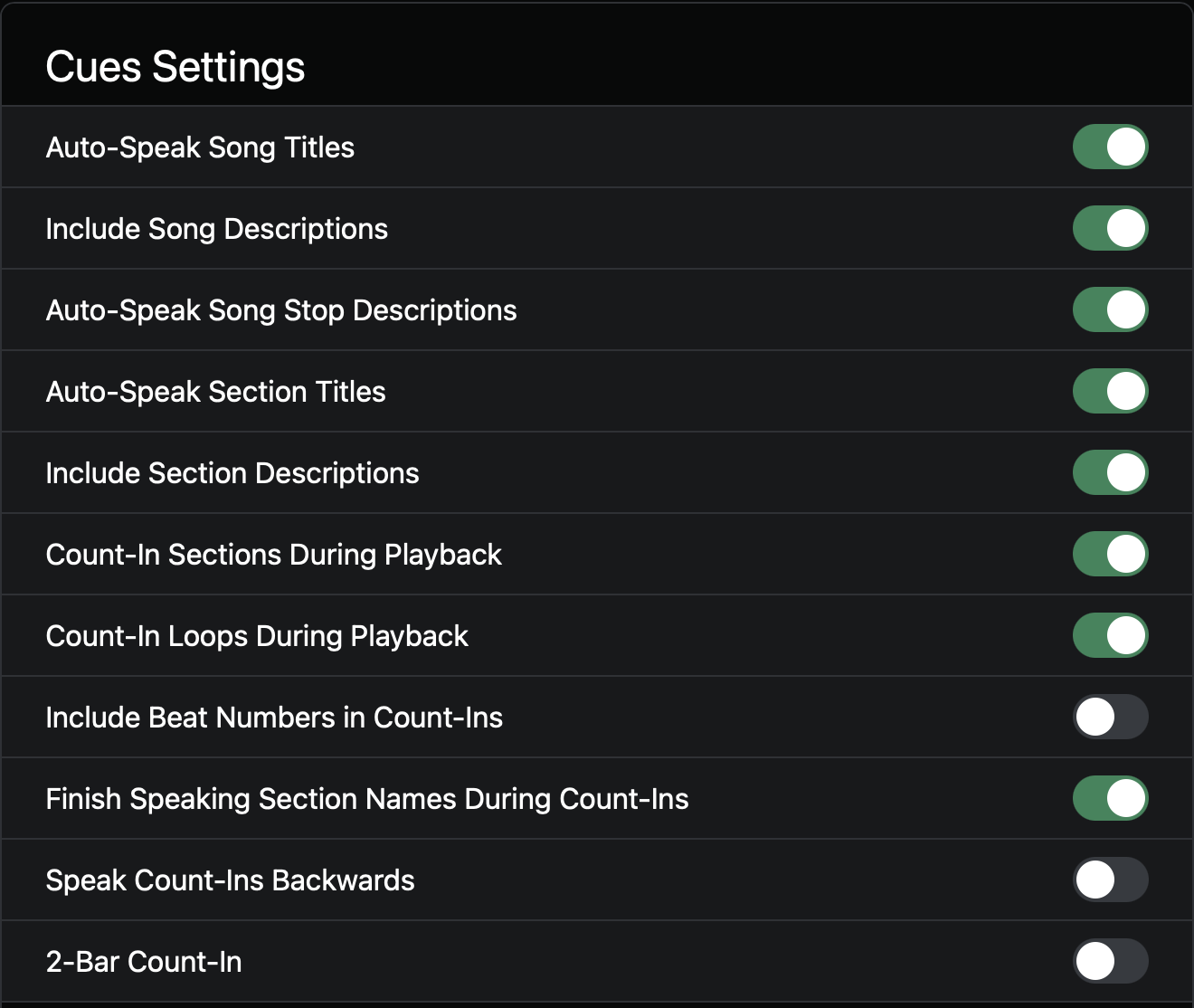Enable Speak Count-Ins Backwards switch
The height and width of the screenshot is (1008, 1194).
tap(1110, 880)
